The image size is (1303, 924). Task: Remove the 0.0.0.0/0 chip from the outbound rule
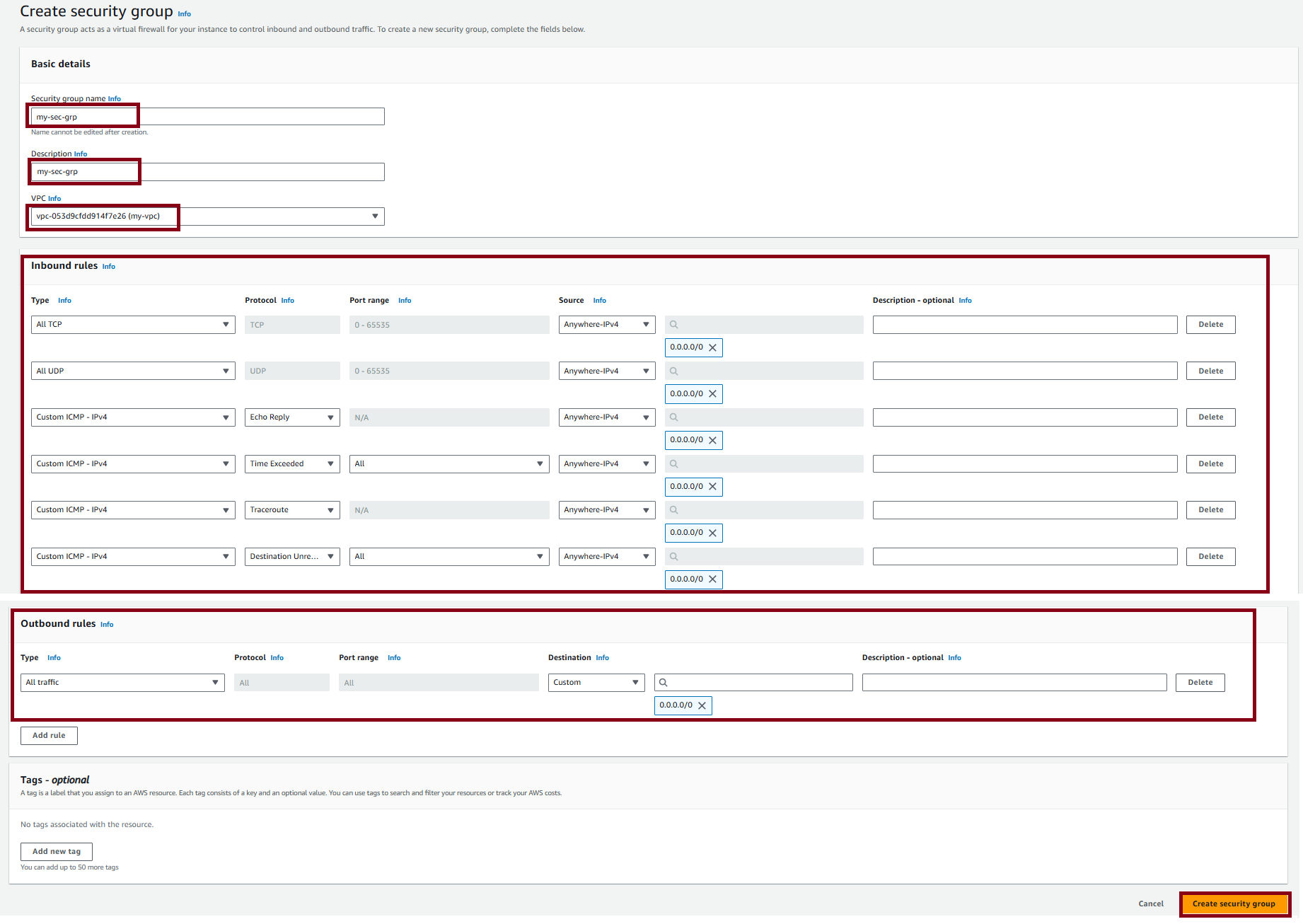coord(702,705)
